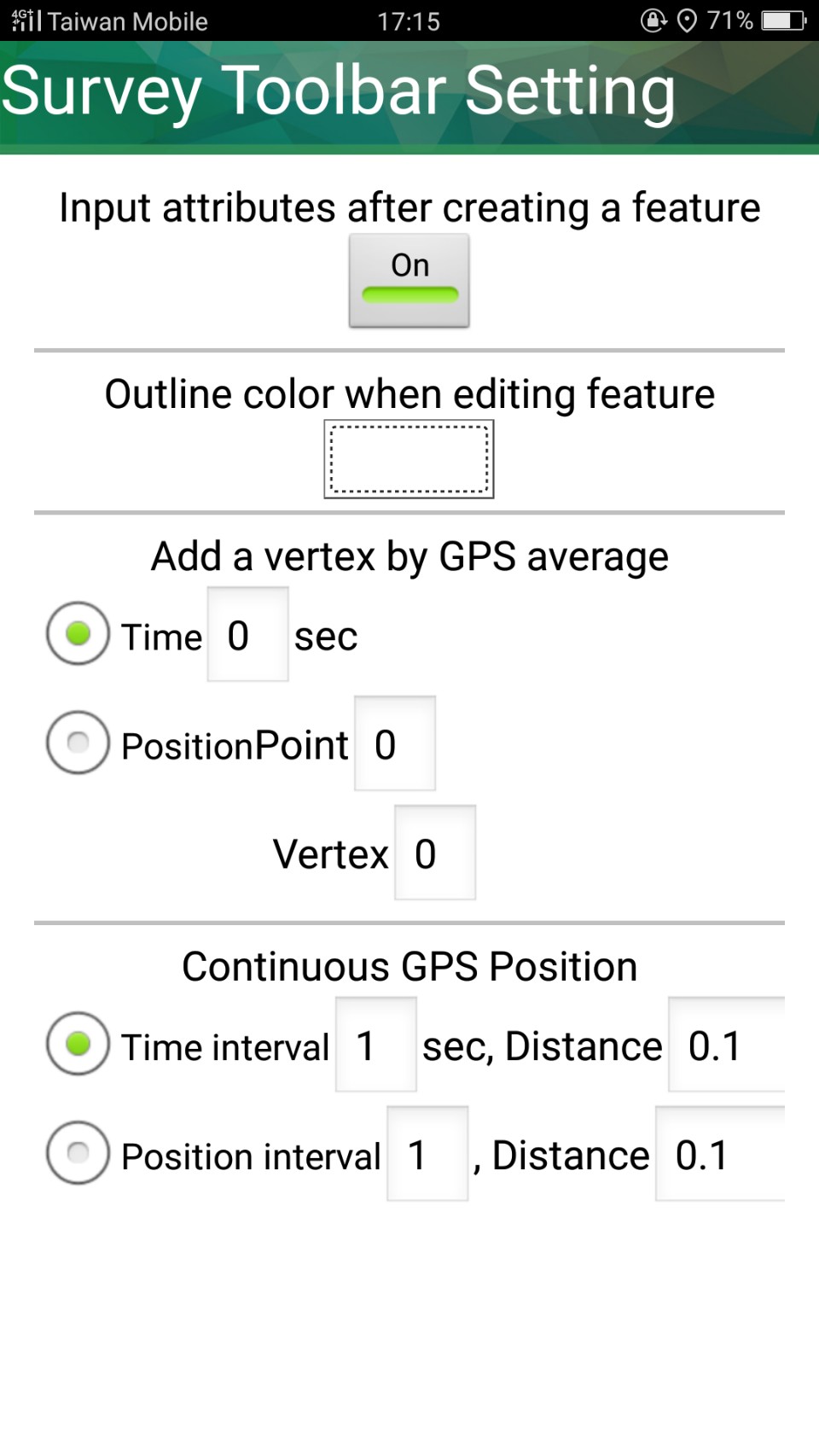Edit the Position interval value field
819x1456 pixels.
click(x=427, y=1154)
